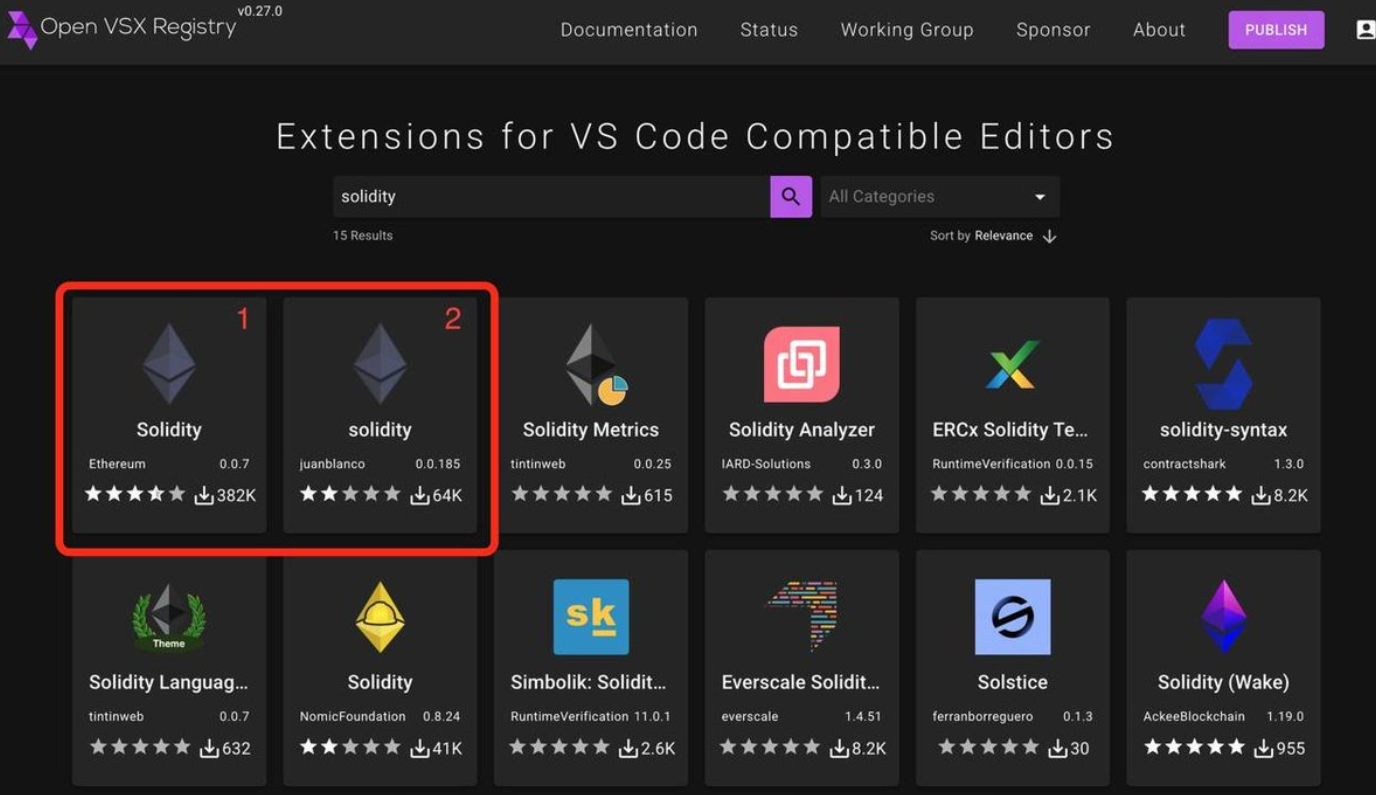1376x795 pixels.
Task: Click download icon on Solidity (Wake) card
Action: pos(1264,748)
